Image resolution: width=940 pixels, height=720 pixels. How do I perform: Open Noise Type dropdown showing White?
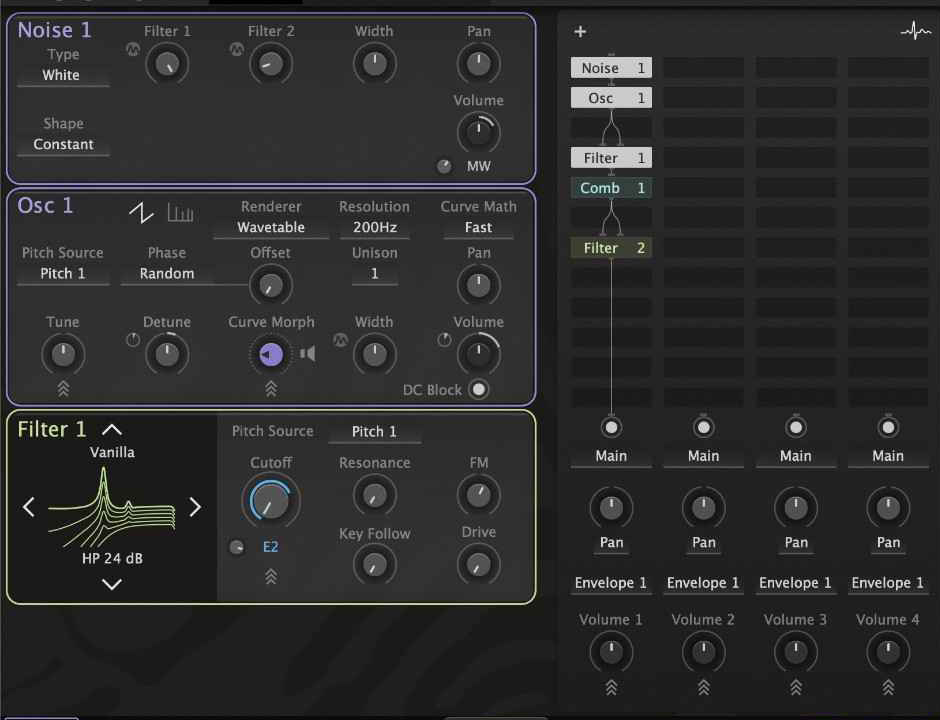click(x=63, y=76)
